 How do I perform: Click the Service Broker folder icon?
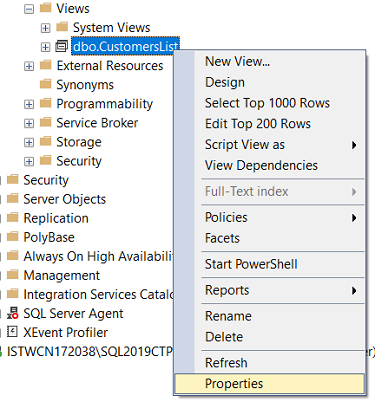pos(46,122)
